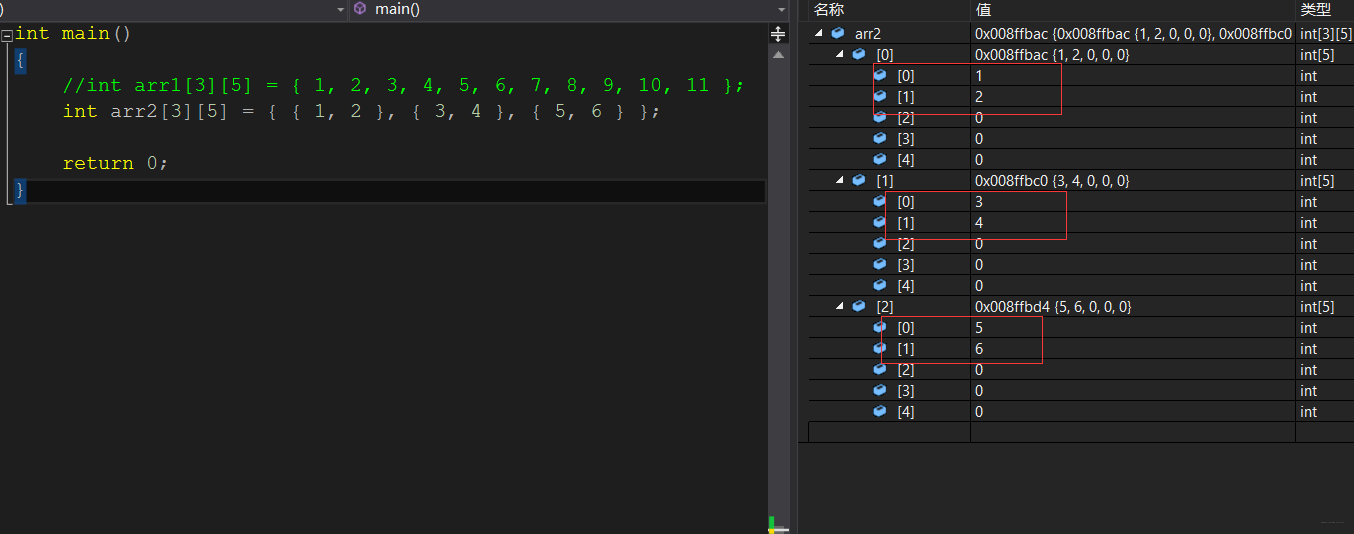Click the arr2 variable cube icon
1354x534 pixels.
[838, 33]
